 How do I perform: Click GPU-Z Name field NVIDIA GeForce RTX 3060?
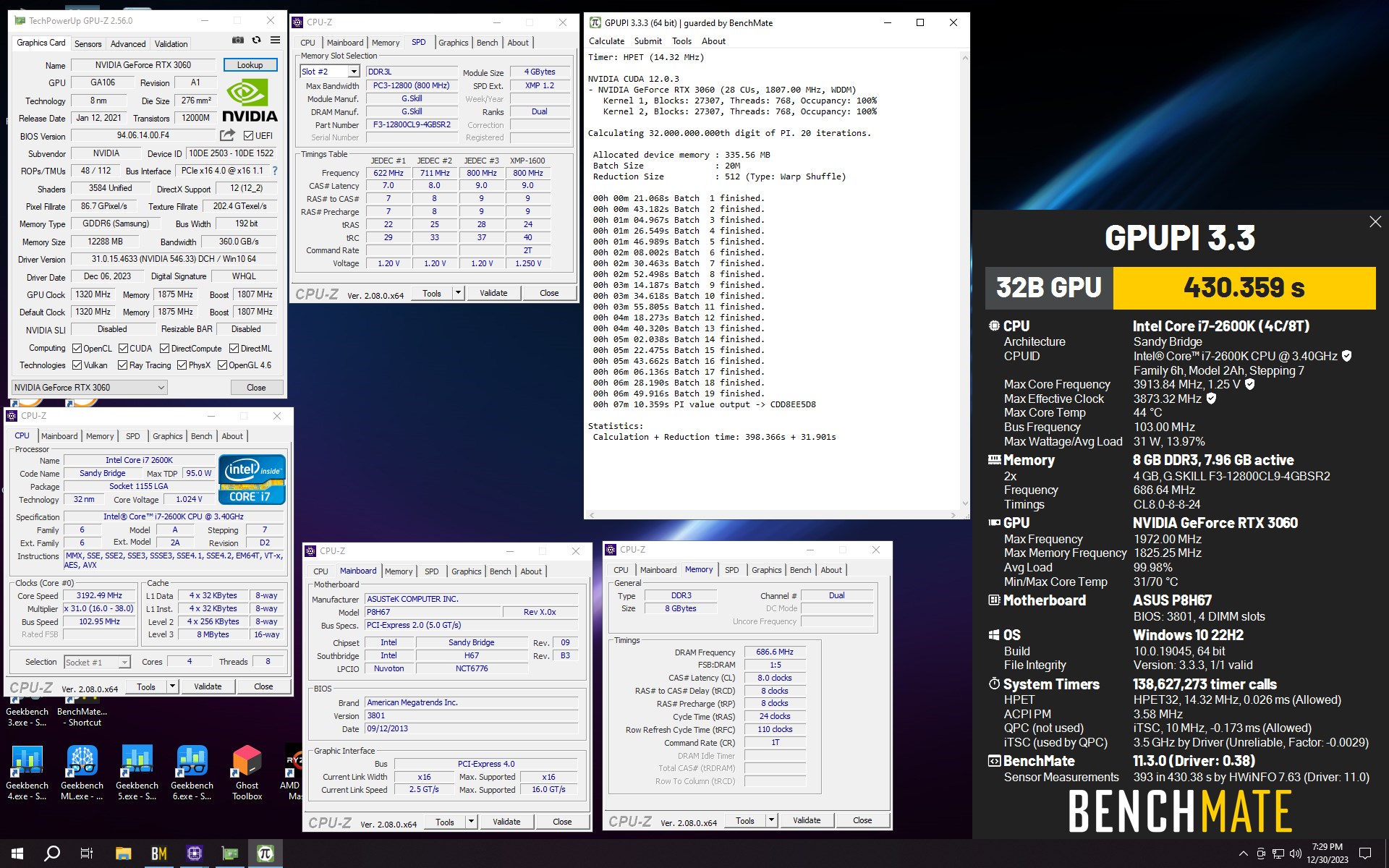pos(143,65)
